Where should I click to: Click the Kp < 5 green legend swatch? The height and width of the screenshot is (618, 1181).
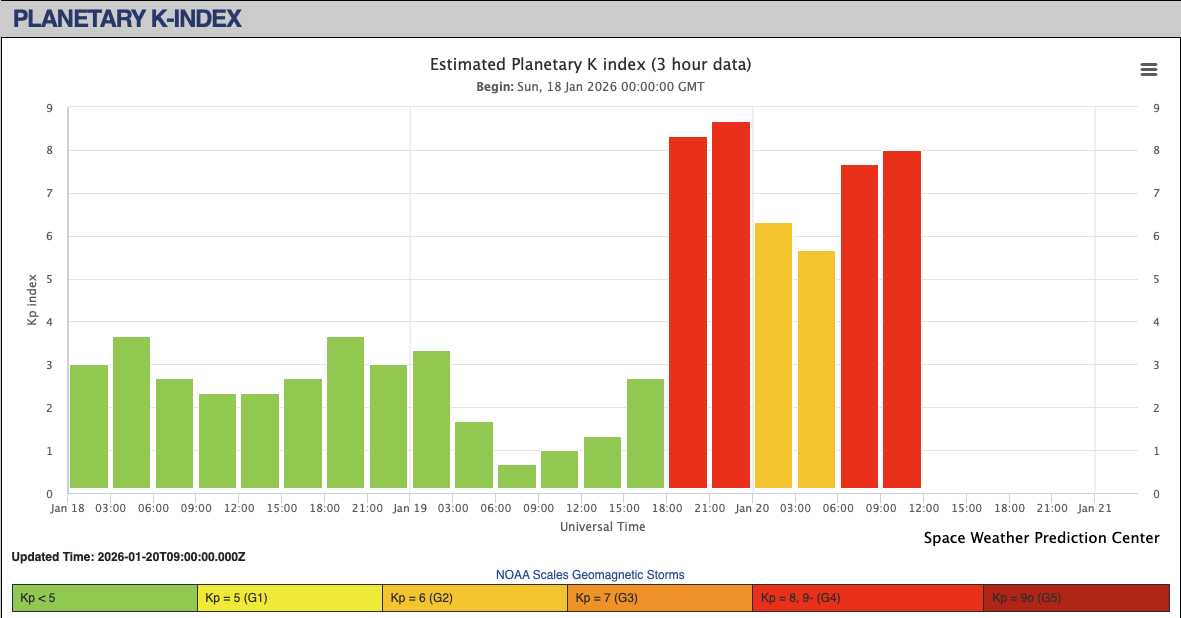[105, 598]
